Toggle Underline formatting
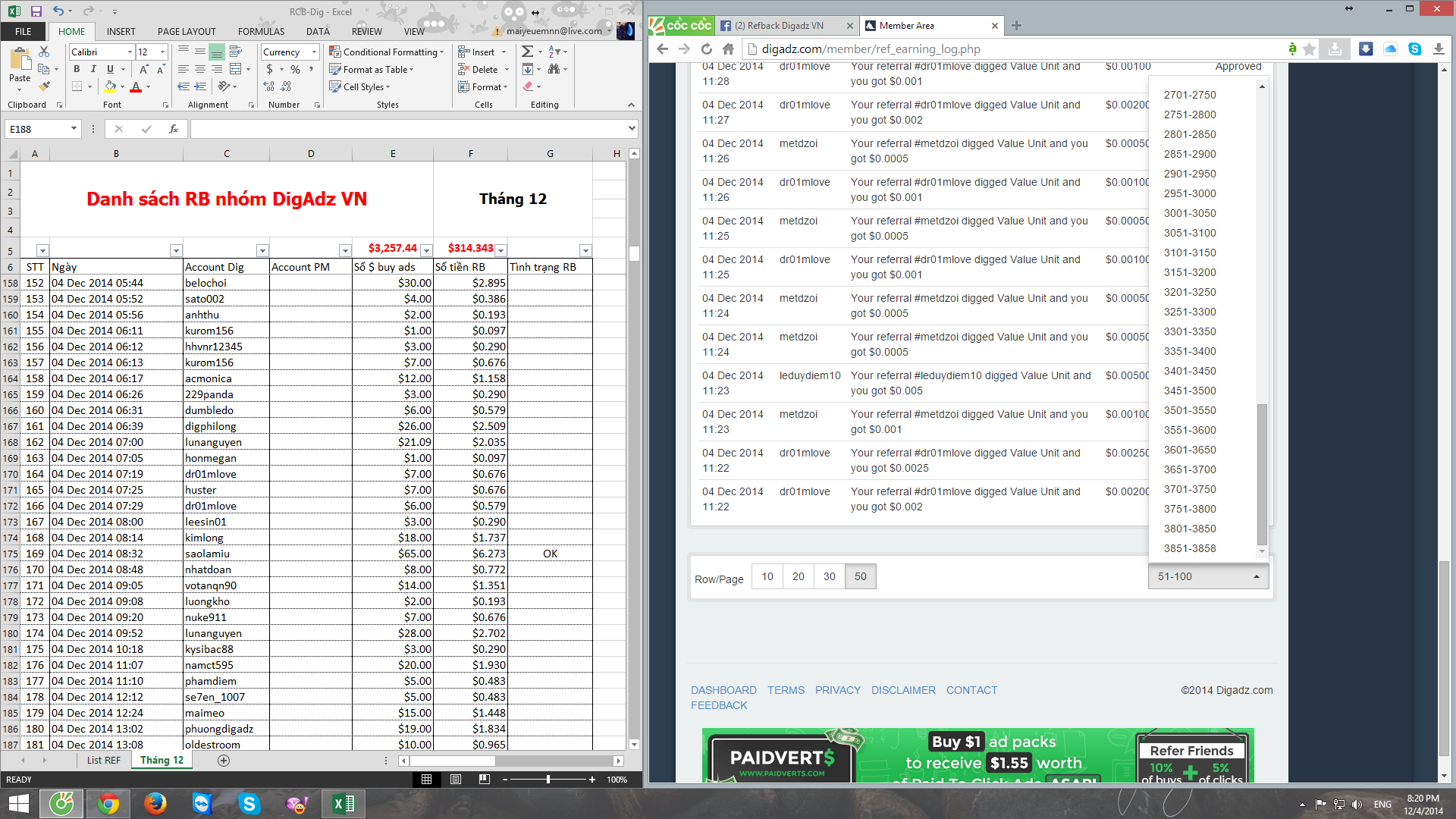The width and height of the screenshot is (1456, 819). (x=108, y=69)
